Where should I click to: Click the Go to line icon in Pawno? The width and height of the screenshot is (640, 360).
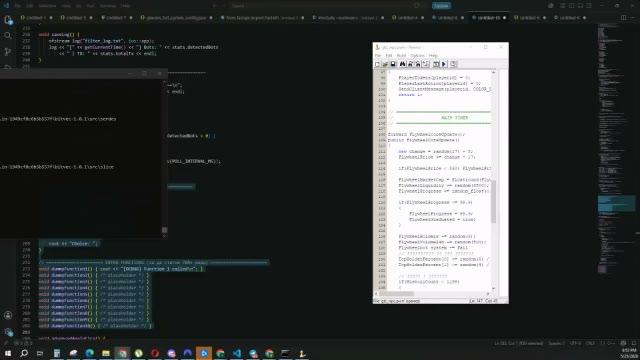(x=426, y=64)
